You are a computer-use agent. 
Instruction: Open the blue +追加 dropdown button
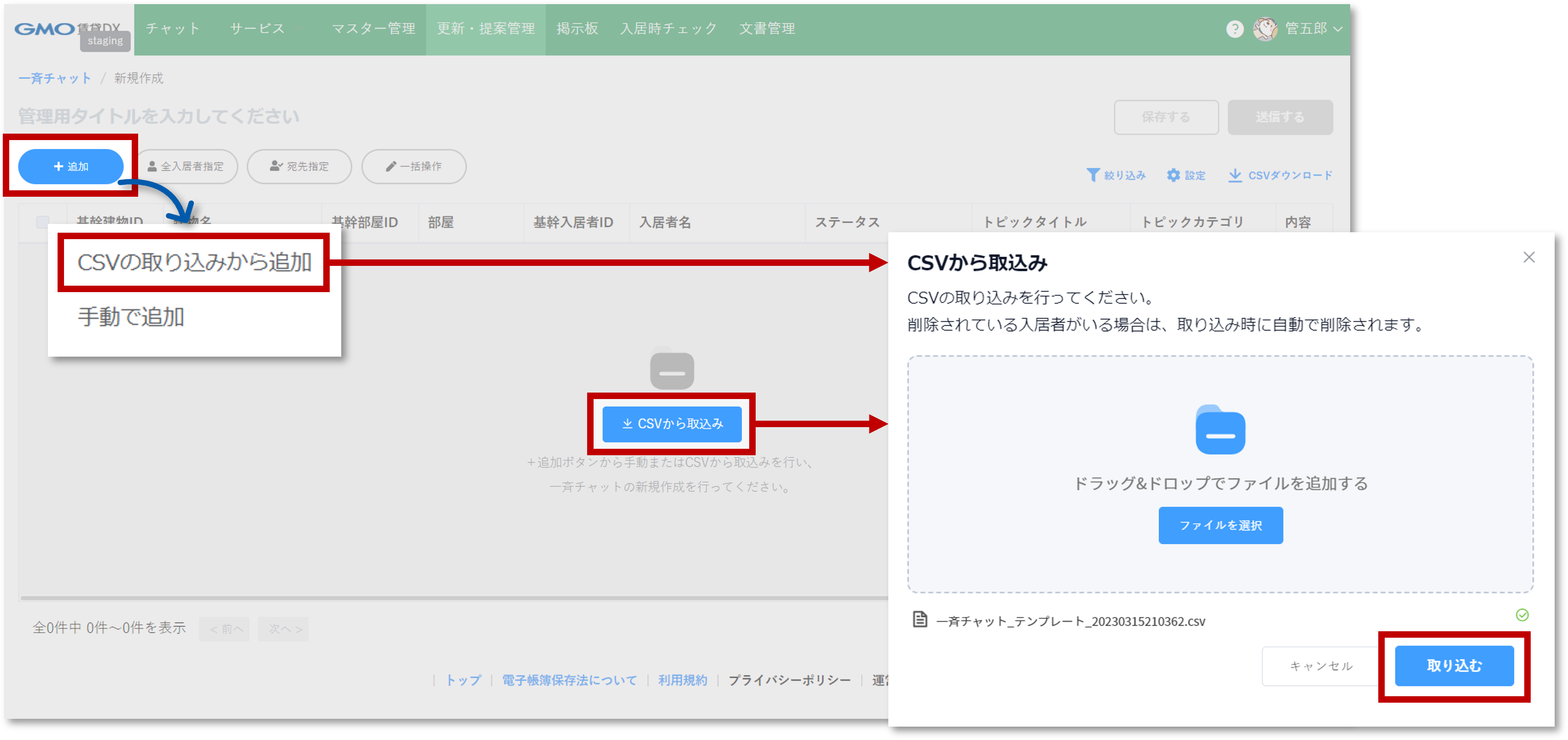point(71,166)
